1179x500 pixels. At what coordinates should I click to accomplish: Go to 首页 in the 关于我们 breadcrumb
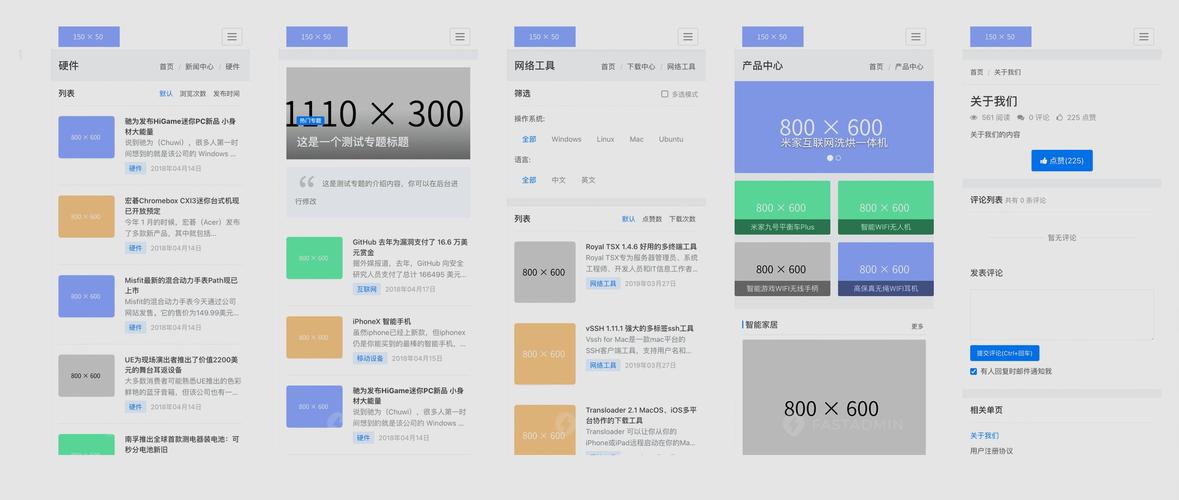977,73
